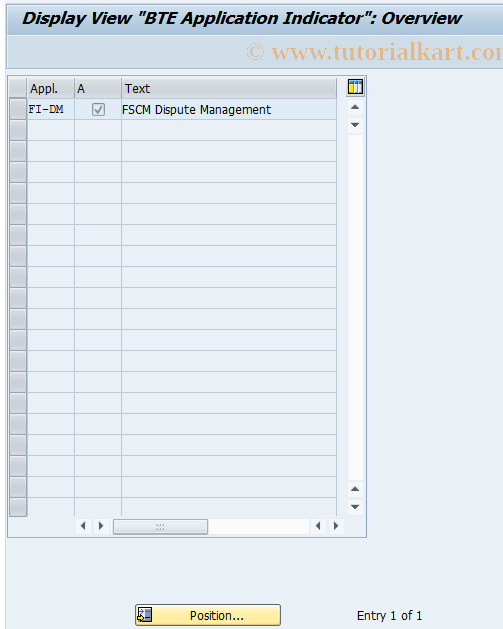Image resolution: width=503 pixels, height=629 pixels.
Task: Click the Entry 1 of 1 status text
Action: tap(389, 615)
